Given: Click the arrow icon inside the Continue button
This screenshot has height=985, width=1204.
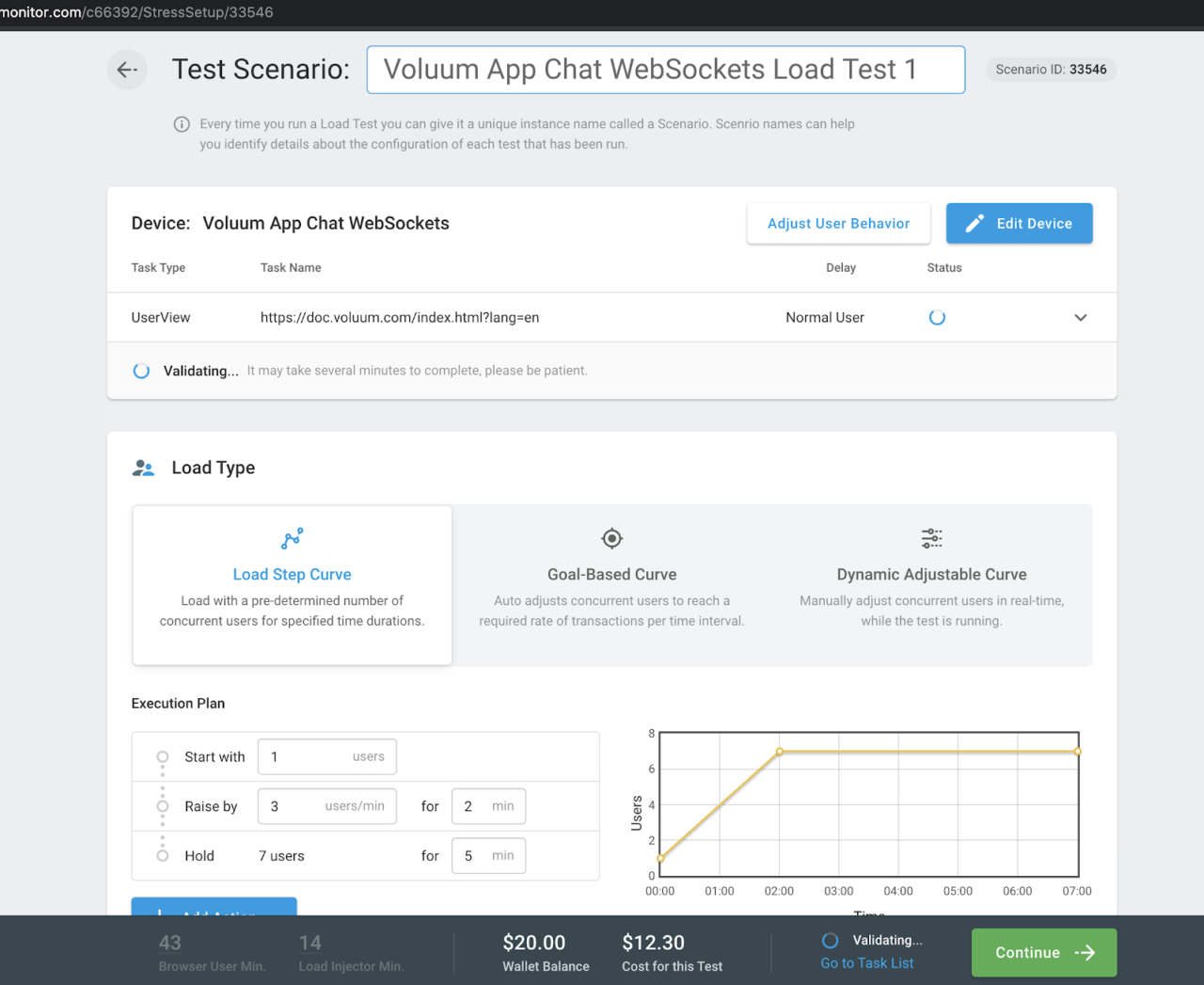Looking at the screenshot, I should pyautogui.click(x=1085, y=952).
